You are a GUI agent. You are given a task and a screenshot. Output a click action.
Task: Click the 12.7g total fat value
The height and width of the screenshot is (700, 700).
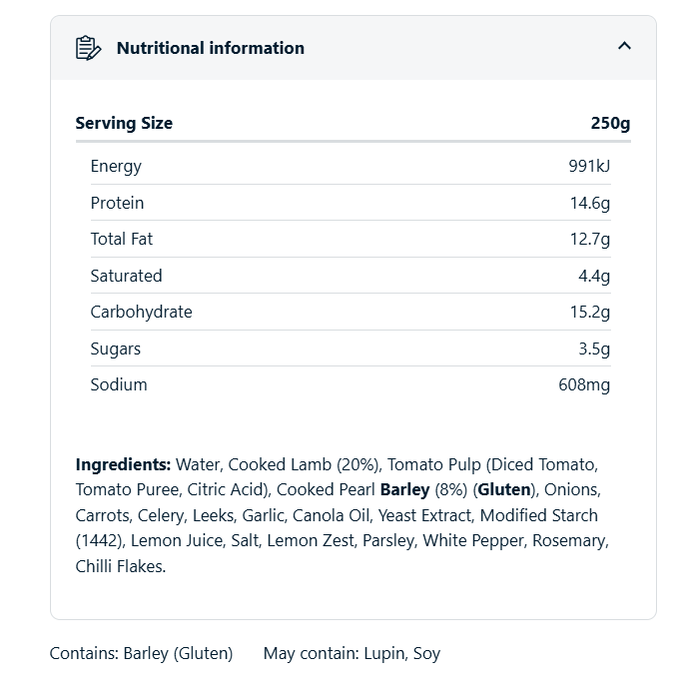click(590, 239)
